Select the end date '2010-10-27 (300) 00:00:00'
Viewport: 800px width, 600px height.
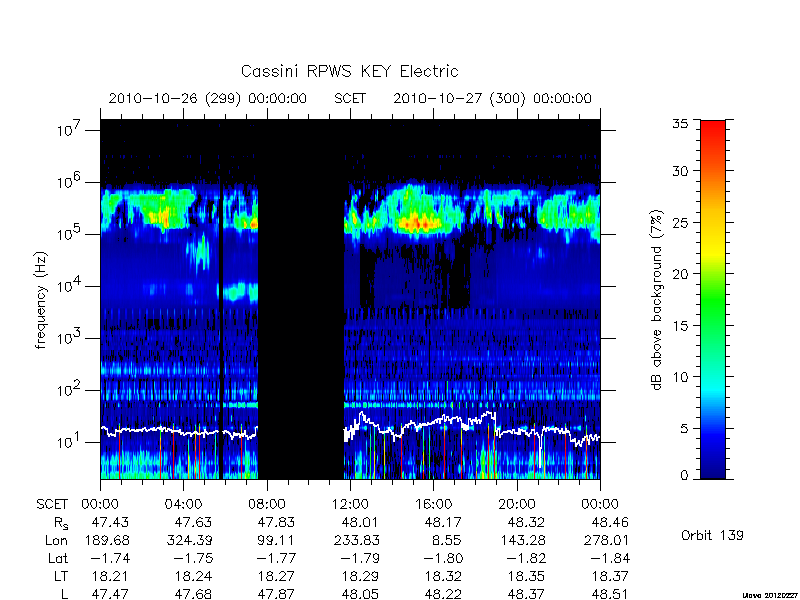(492, 98)
